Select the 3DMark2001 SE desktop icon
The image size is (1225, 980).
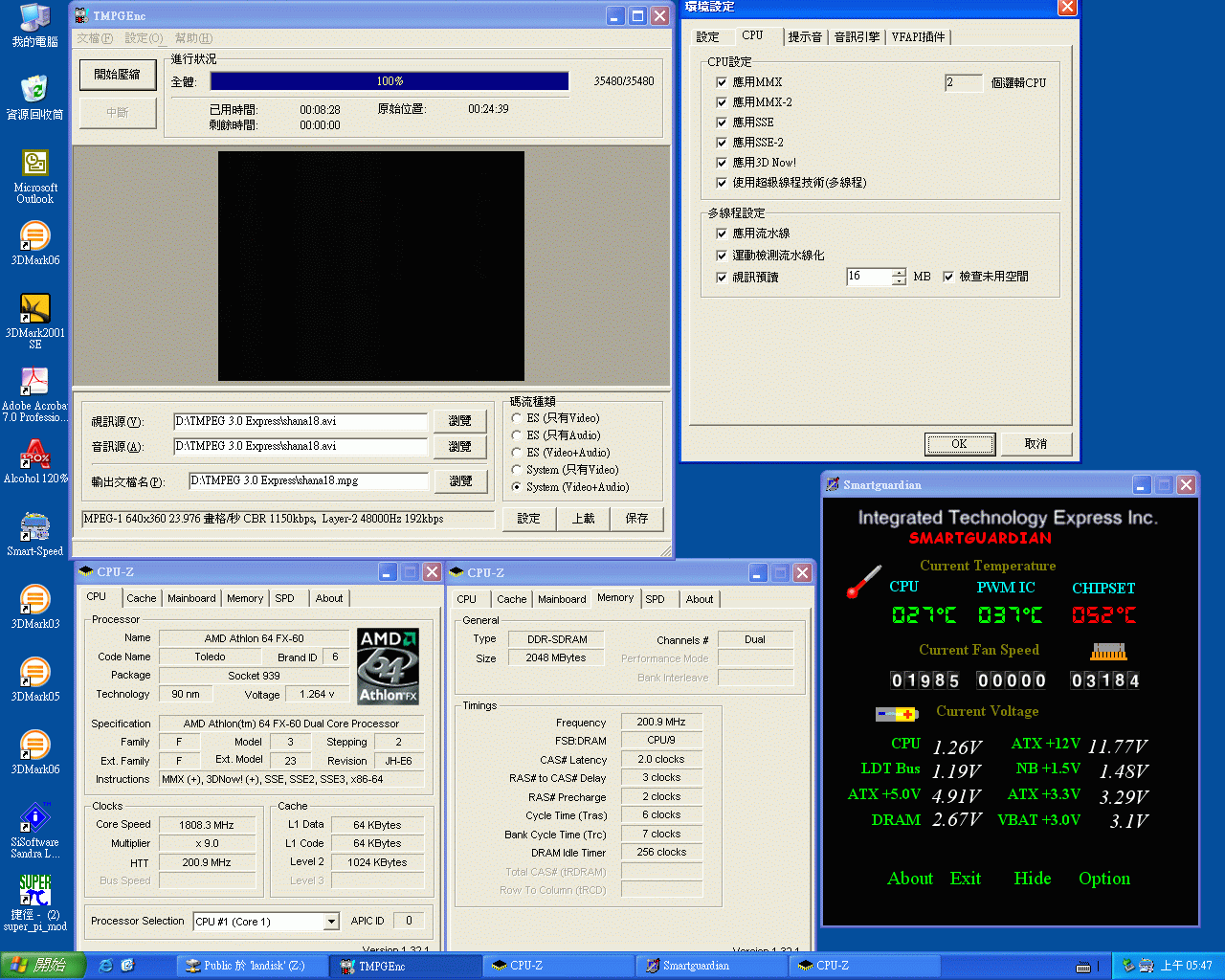[x=35, y=322]
